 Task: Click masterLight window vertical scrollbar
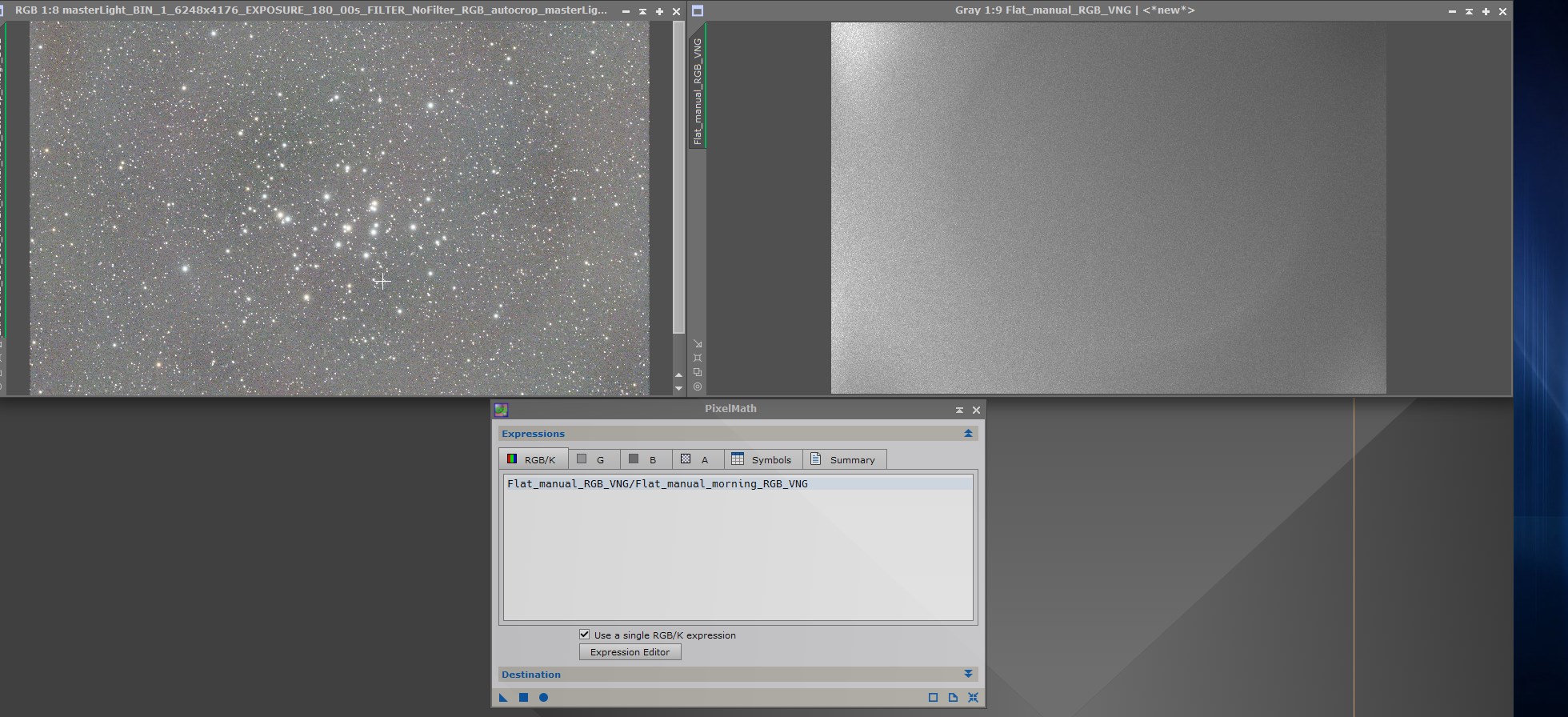tap(678, 176)
